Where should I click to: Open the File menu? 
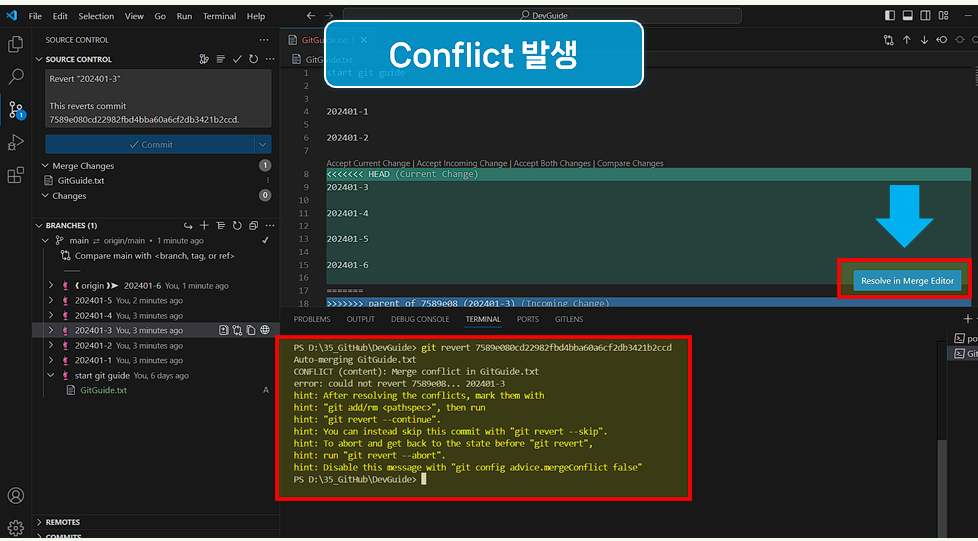pyautogui.click(x=36, y=16)
